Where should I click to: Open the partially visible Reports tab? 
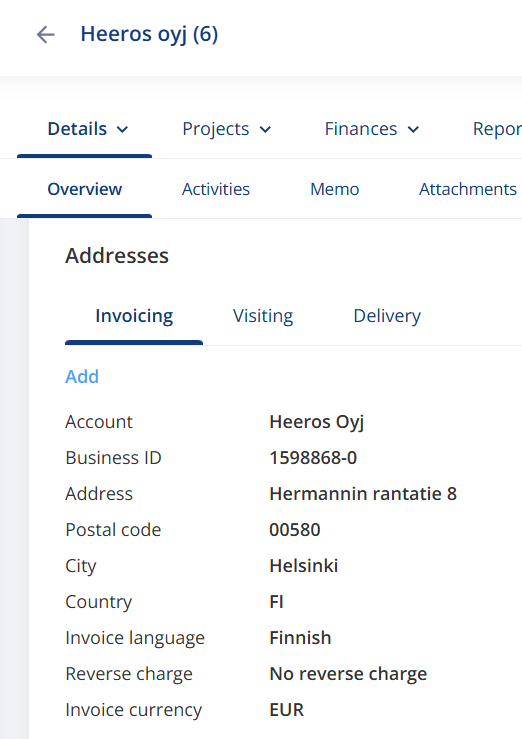497,129
